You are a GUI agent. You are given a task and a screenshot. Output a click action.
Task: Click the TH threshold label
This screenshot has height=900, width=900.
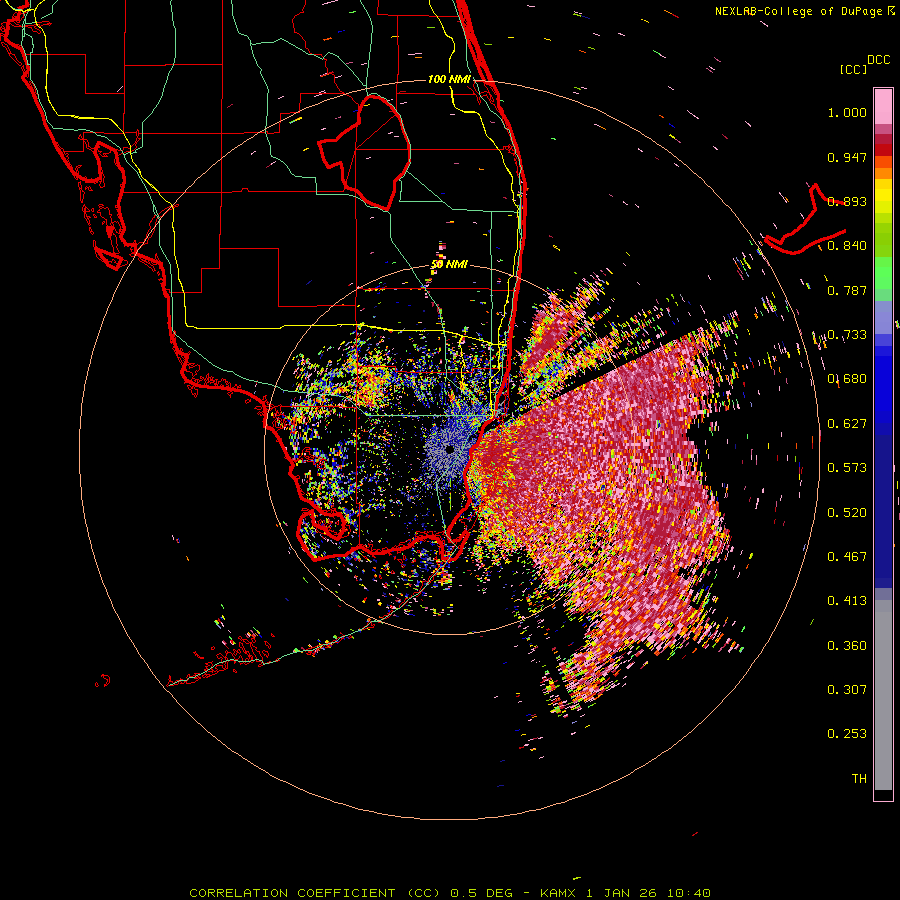(x=859, y=779)
